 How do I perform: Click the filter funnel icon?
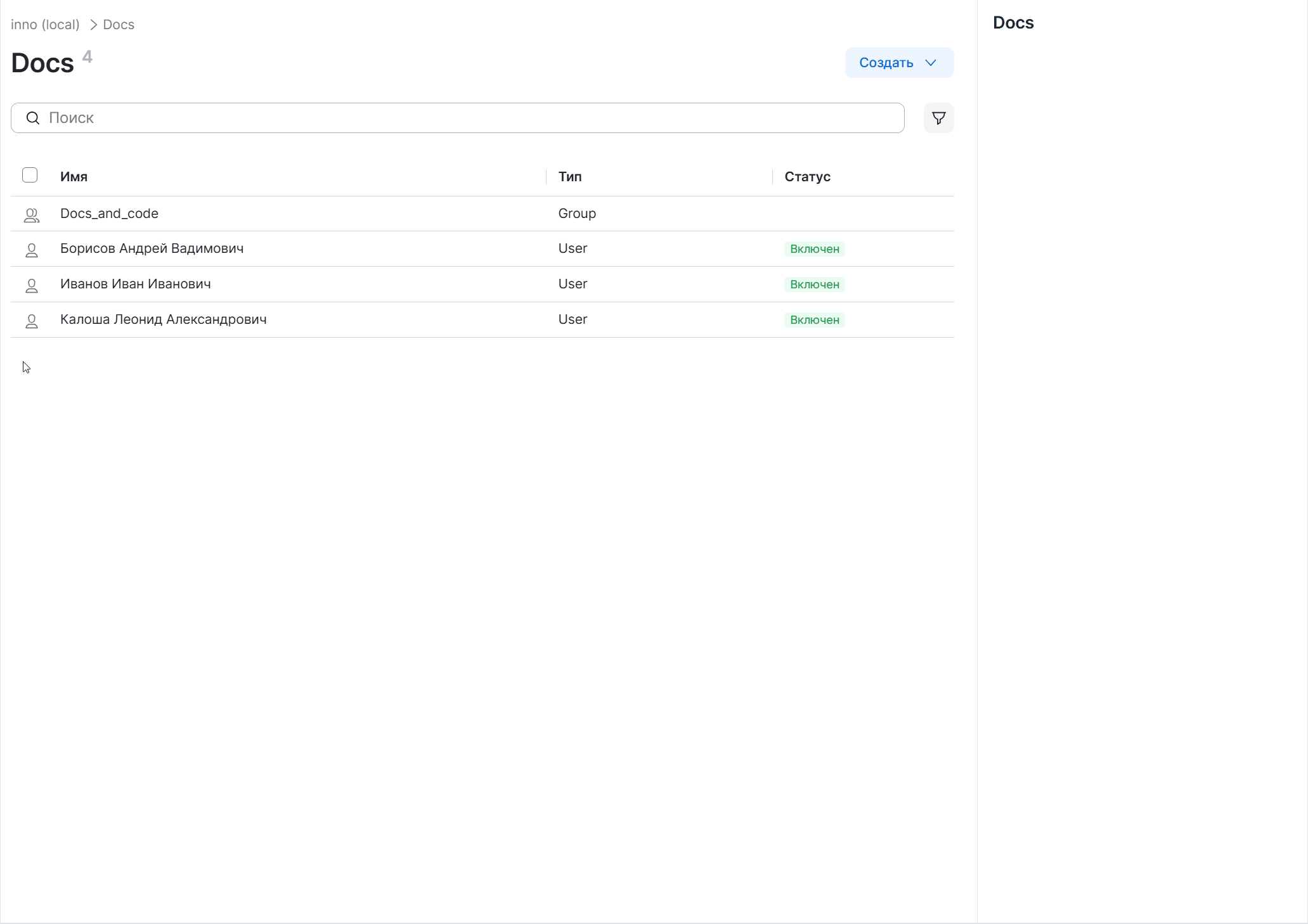point(938,118)
